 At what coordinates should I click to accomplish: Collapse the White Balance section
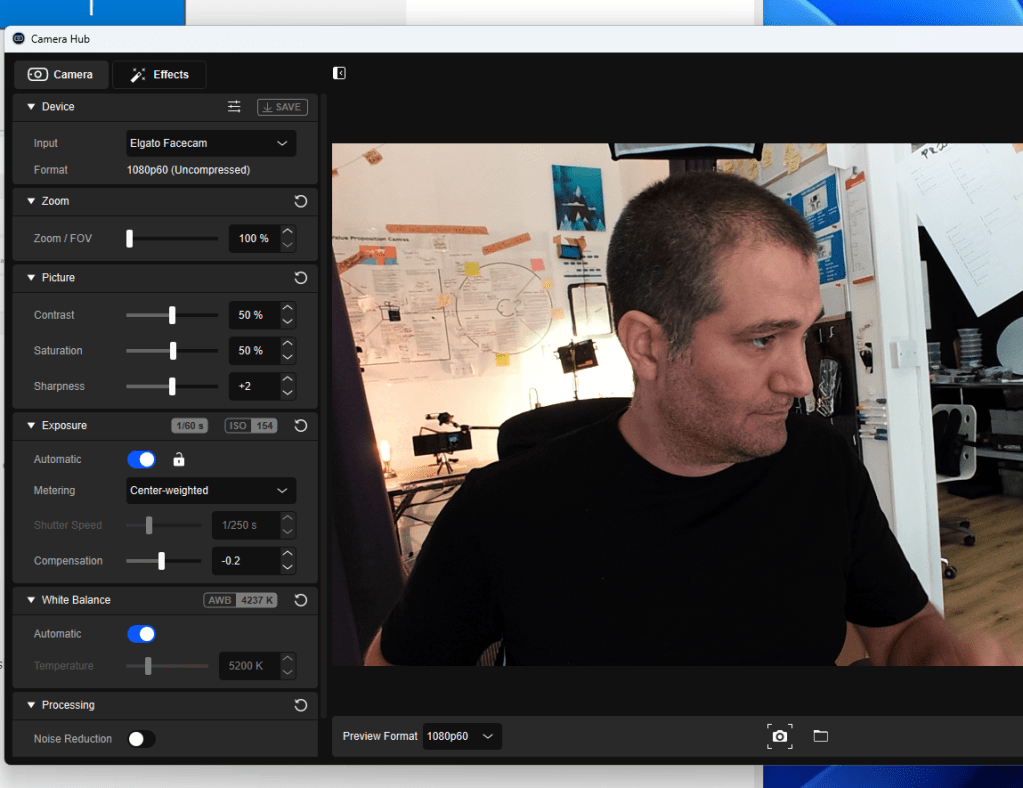click(x=31, y=599)
